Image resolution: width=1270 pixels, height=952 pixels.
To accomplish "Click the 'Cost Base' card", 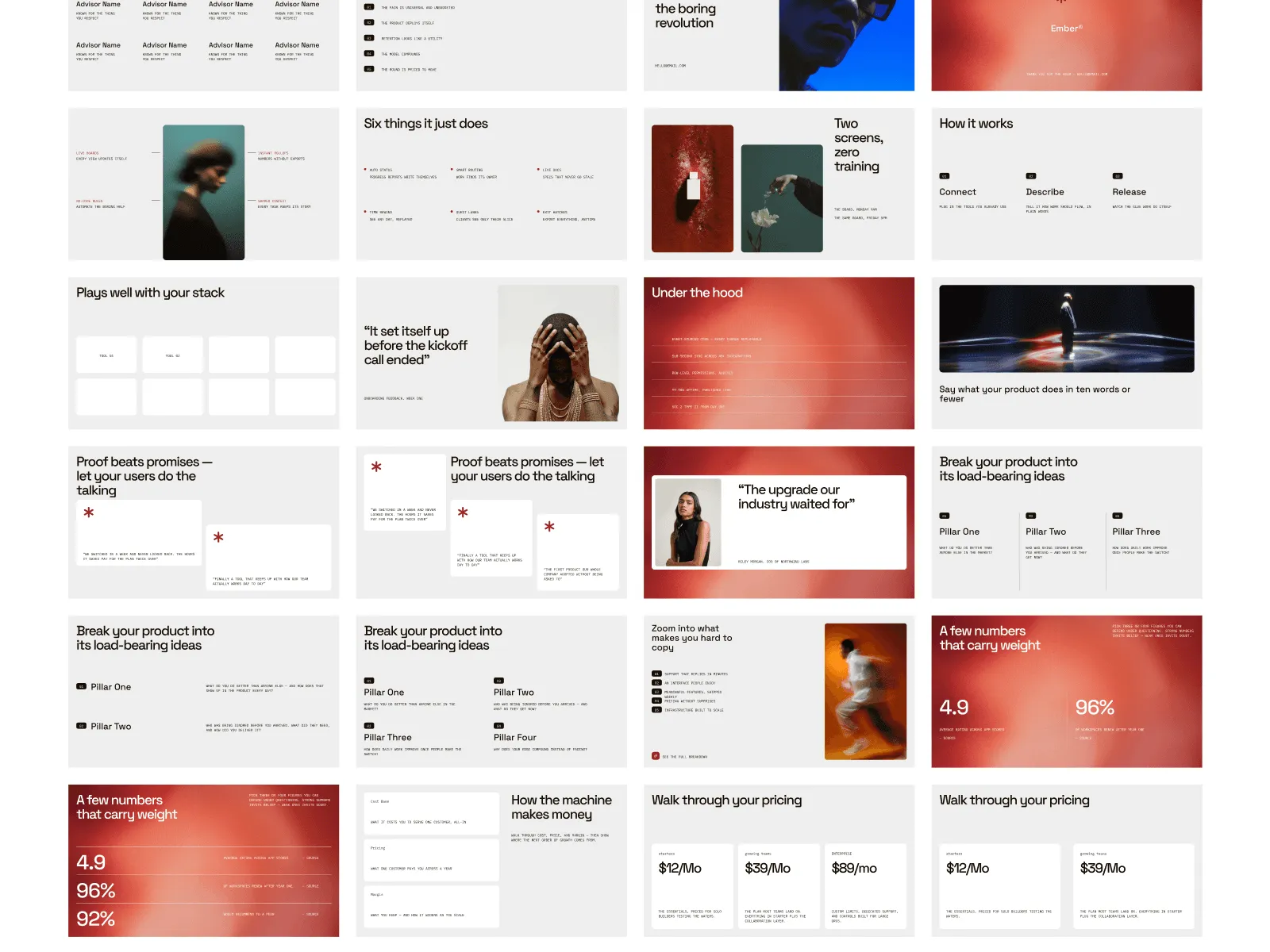I will 432,814.
